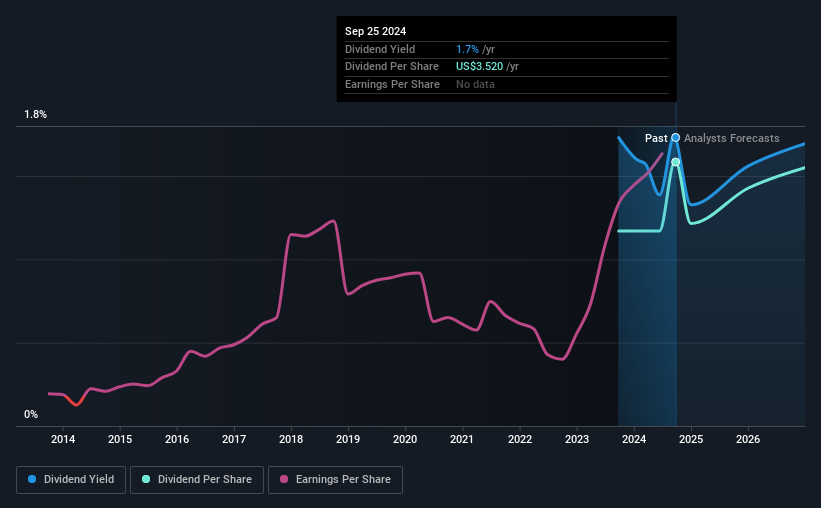Click the 2024 x-axis label

[x=634, y=439]
